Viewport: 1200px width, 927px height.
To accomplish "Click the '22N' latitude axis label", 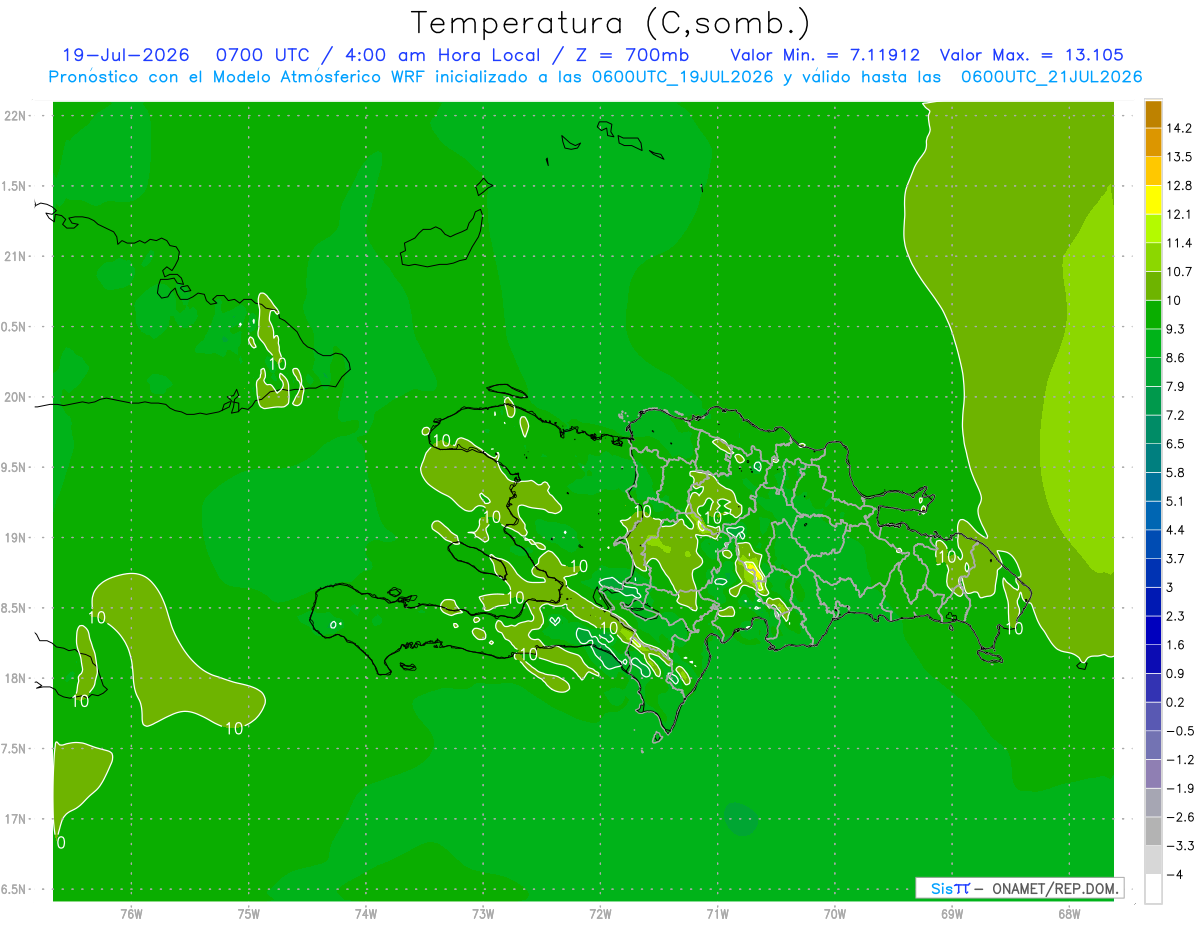I will click(x=15, y=116).
